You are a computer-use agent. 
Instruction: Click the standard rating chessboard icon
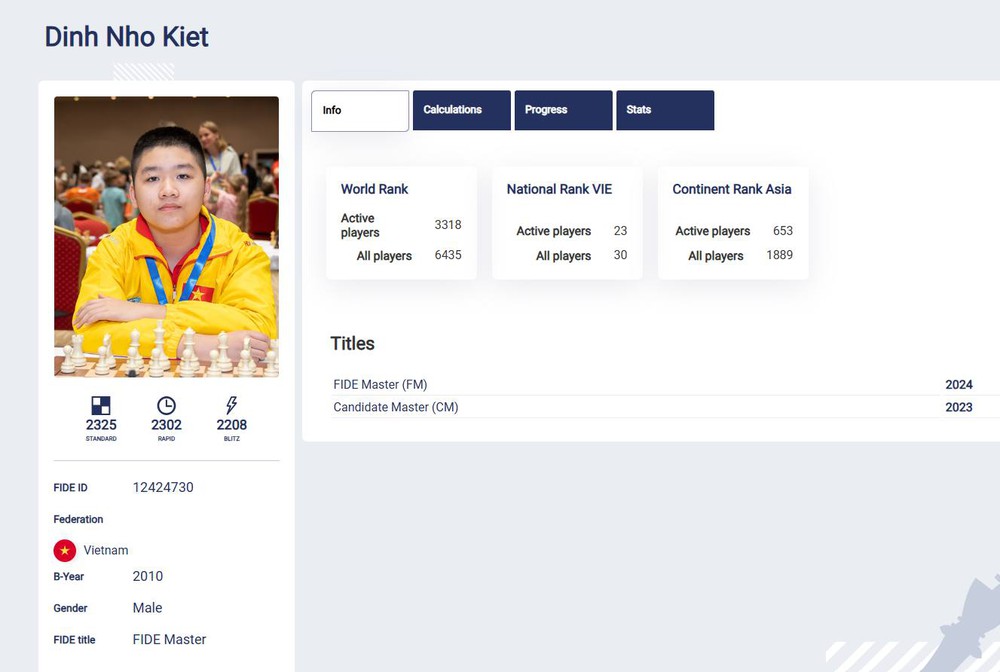[x=101, y=405]
